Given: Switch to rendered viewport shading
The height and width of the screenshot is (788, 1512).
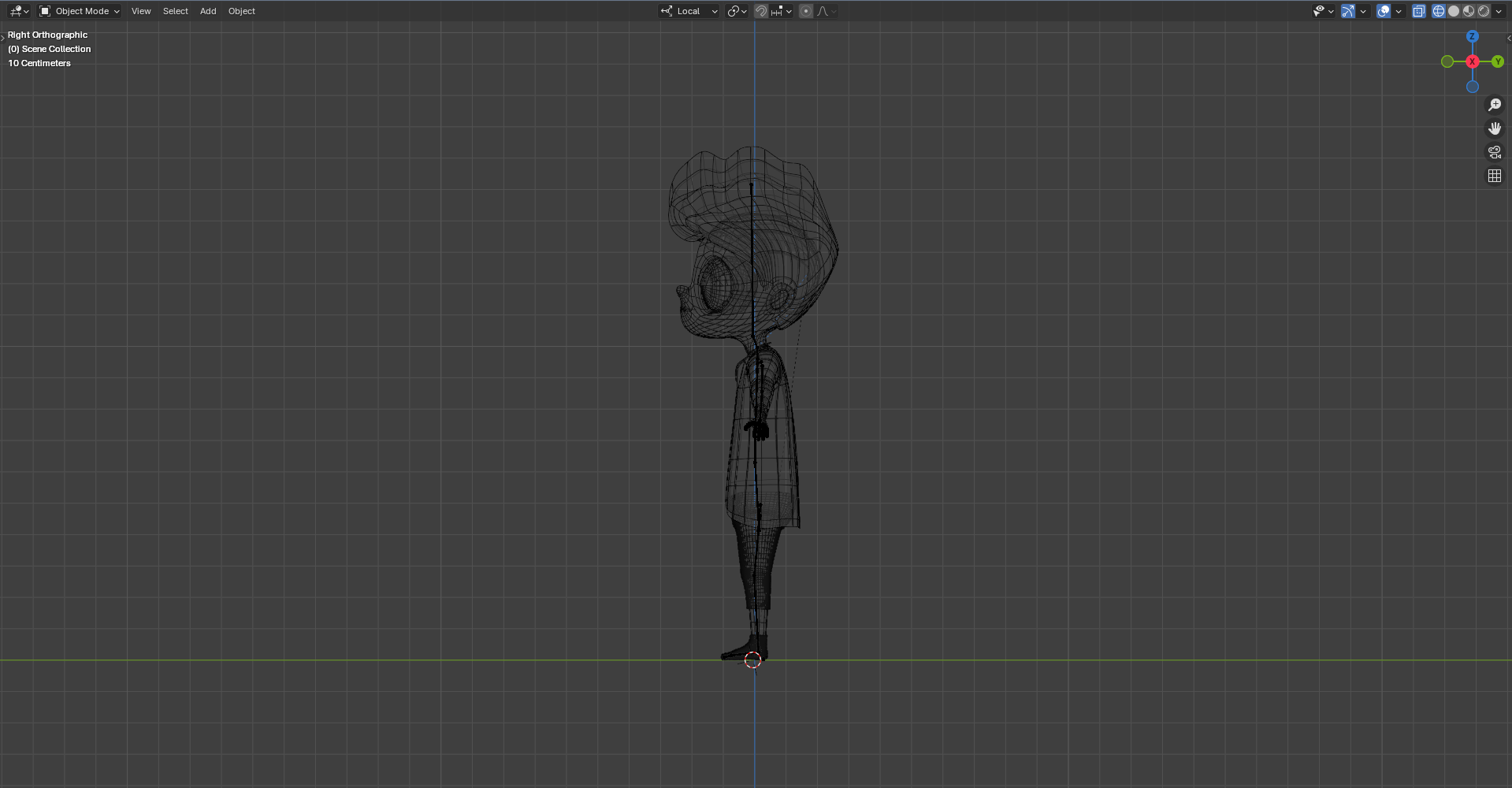Looking at the screenshot, I should [x=1484, y=11].
